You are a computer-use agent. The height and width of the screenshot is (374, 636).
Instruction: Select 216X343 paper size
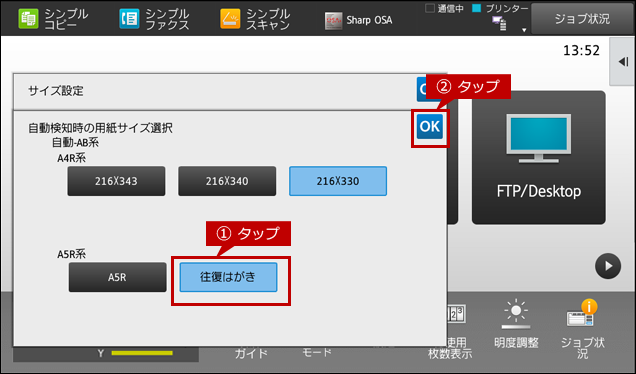[116, 181]
